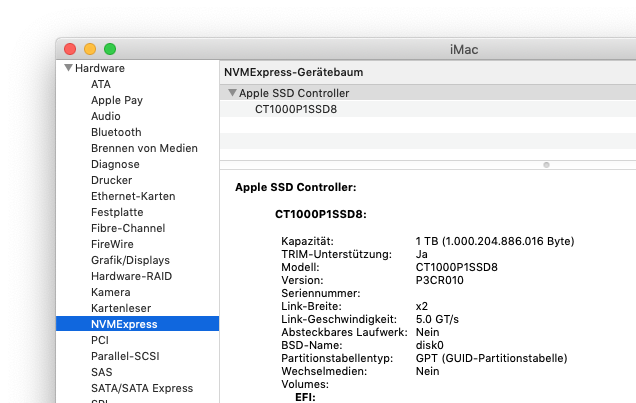Click the Version value P3CR010
The image size is (636, 403).
(x=439, y=280)
